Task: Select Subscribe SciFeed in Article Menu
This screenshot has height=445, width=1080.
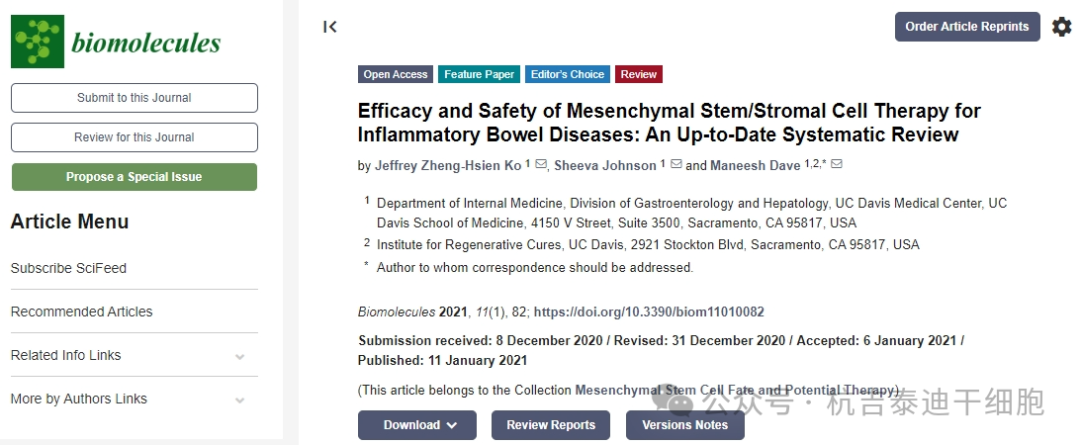Action: tap(69, 268)
